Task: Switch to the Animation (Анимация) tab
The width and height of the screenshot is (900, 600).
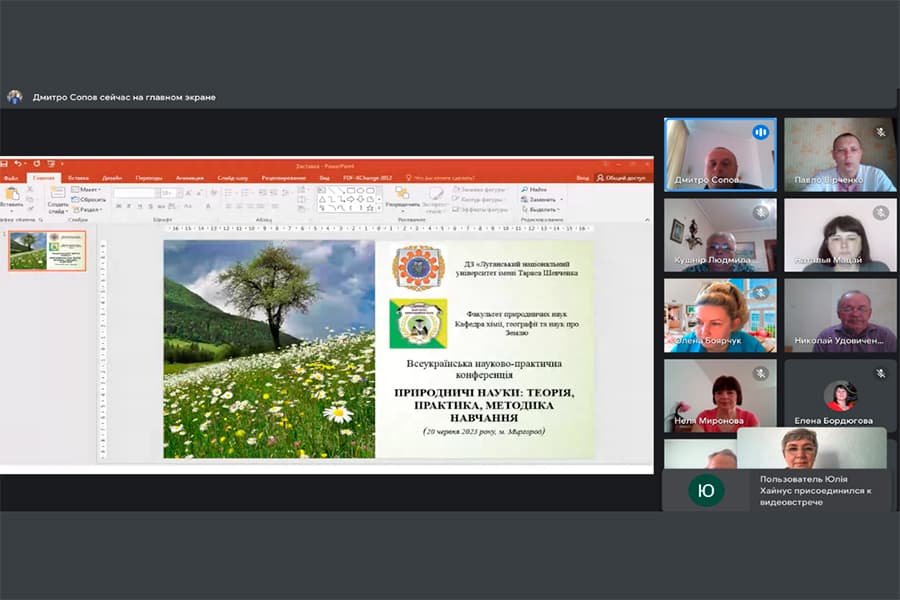Action: pos(189,178)
